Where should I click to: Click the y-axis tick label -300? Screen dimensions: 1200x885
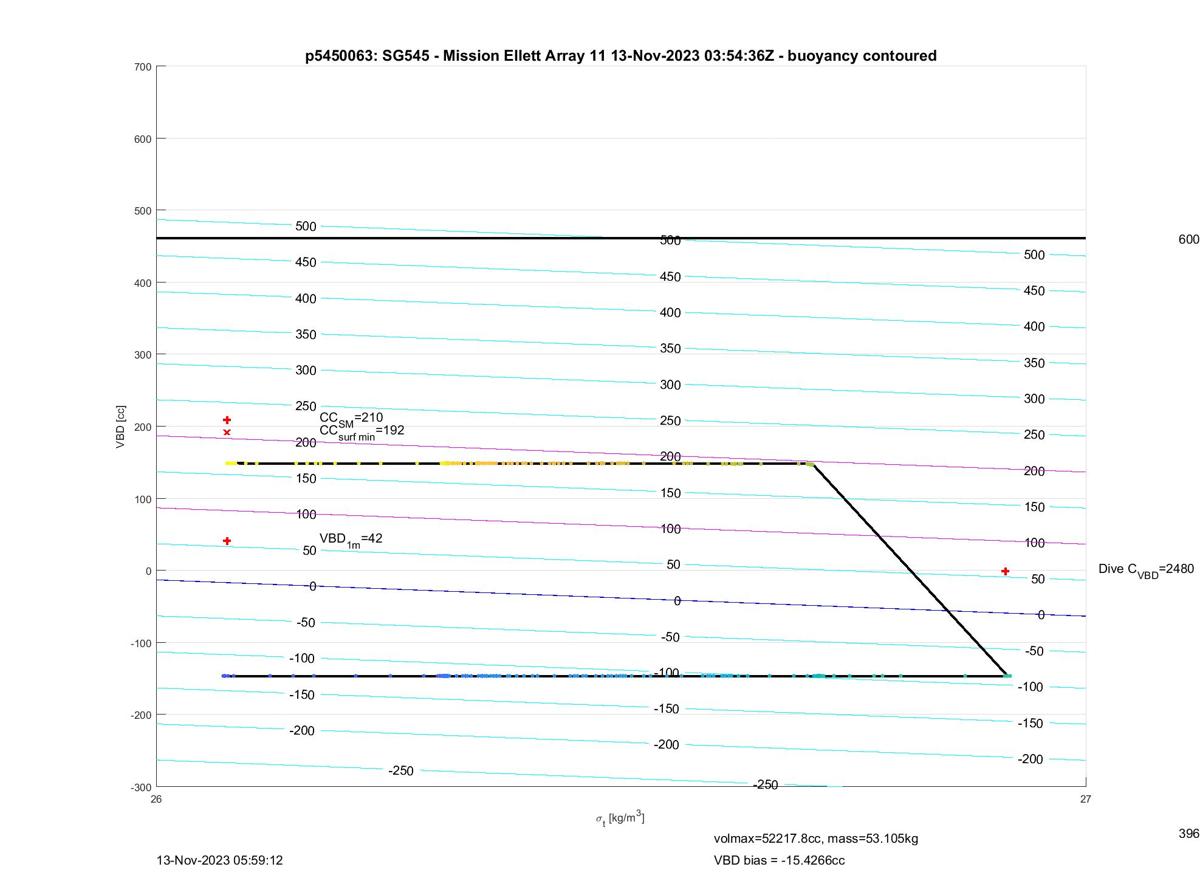pos(140,787)
